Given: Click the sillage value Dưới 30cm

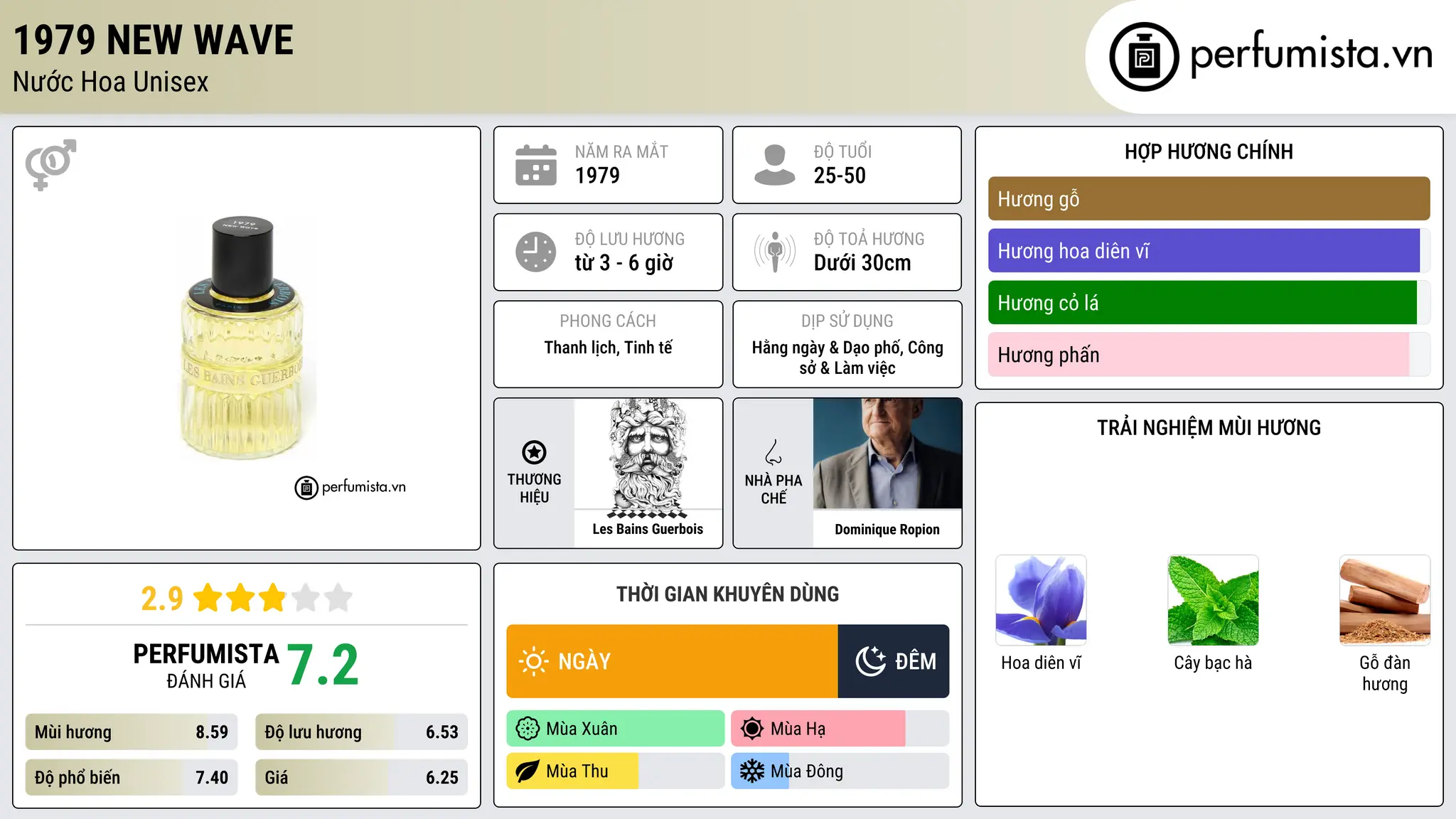Looking at the screenshot, I should point(862,263).
